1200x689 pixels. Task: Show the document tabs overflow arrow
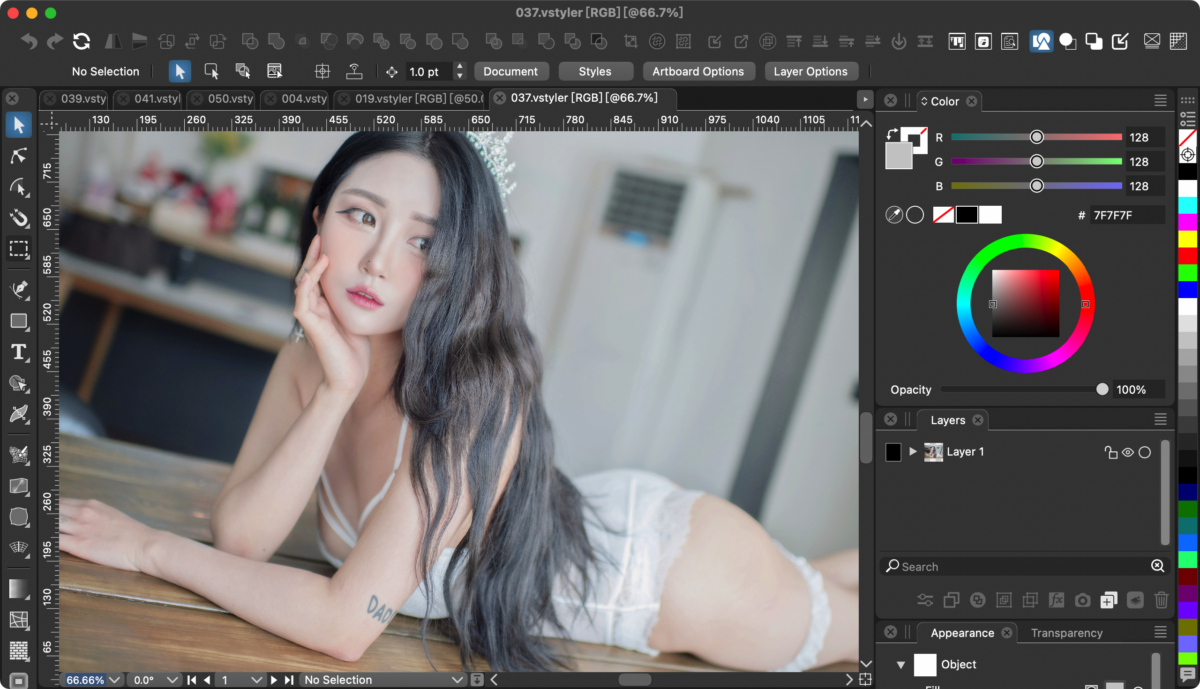pos(865,99)
